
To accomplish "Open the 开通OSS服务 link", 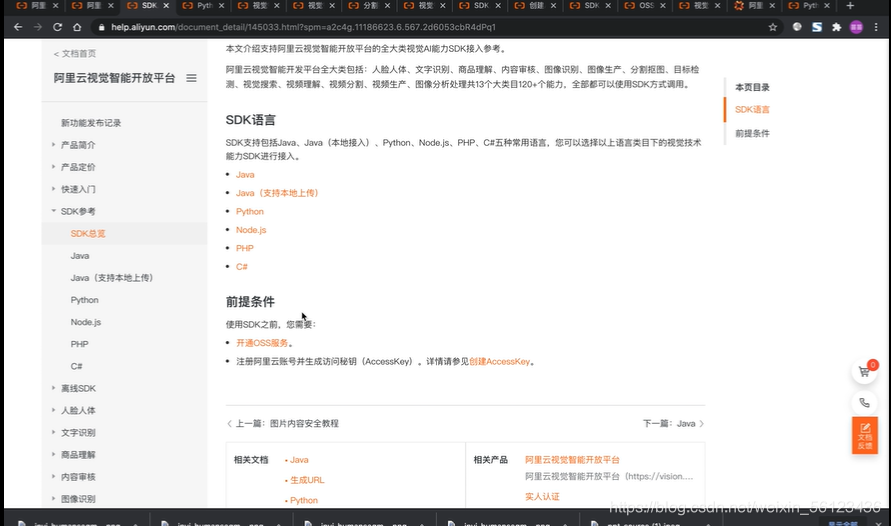I will point(262,343).
